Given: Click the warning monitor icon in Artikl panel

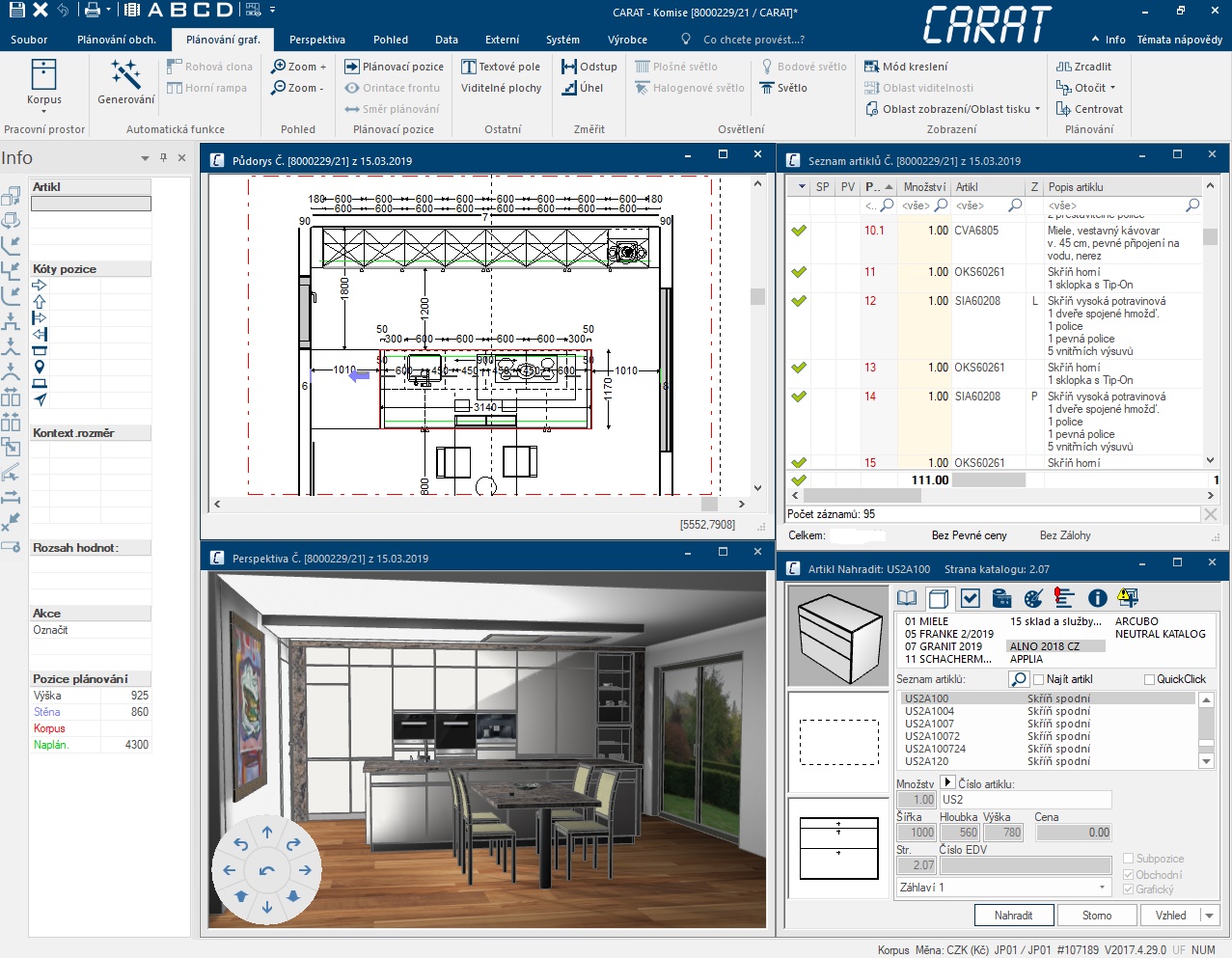Looking at the screenshot, I should (x=1128, y=598).
